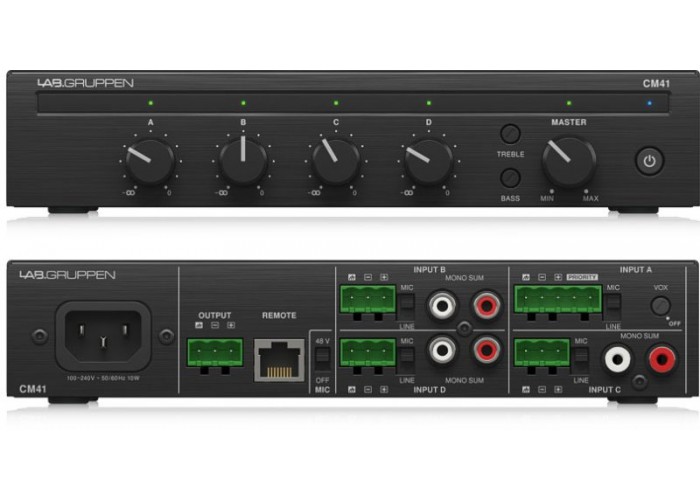
Task: Toggle Input D MIC/LINE switch
Action: pyautogui.click(x=407, y=357)
